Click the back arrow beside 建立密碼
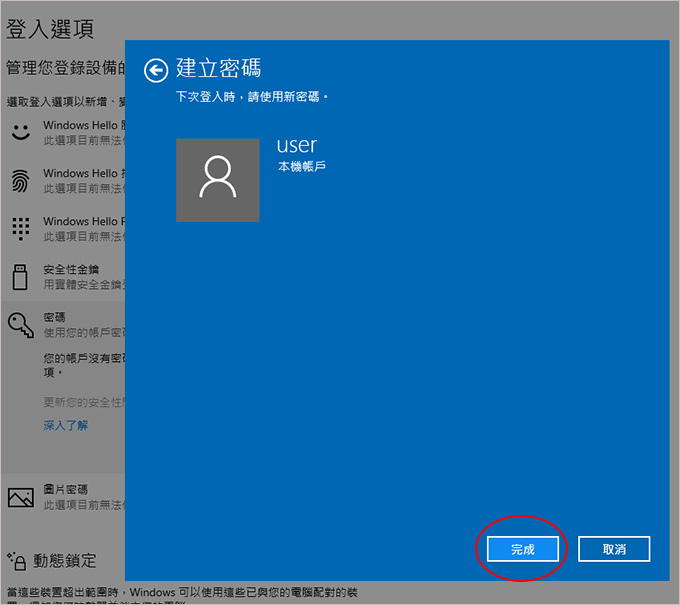Screen dimensions: 680x605 click(156, 70)
